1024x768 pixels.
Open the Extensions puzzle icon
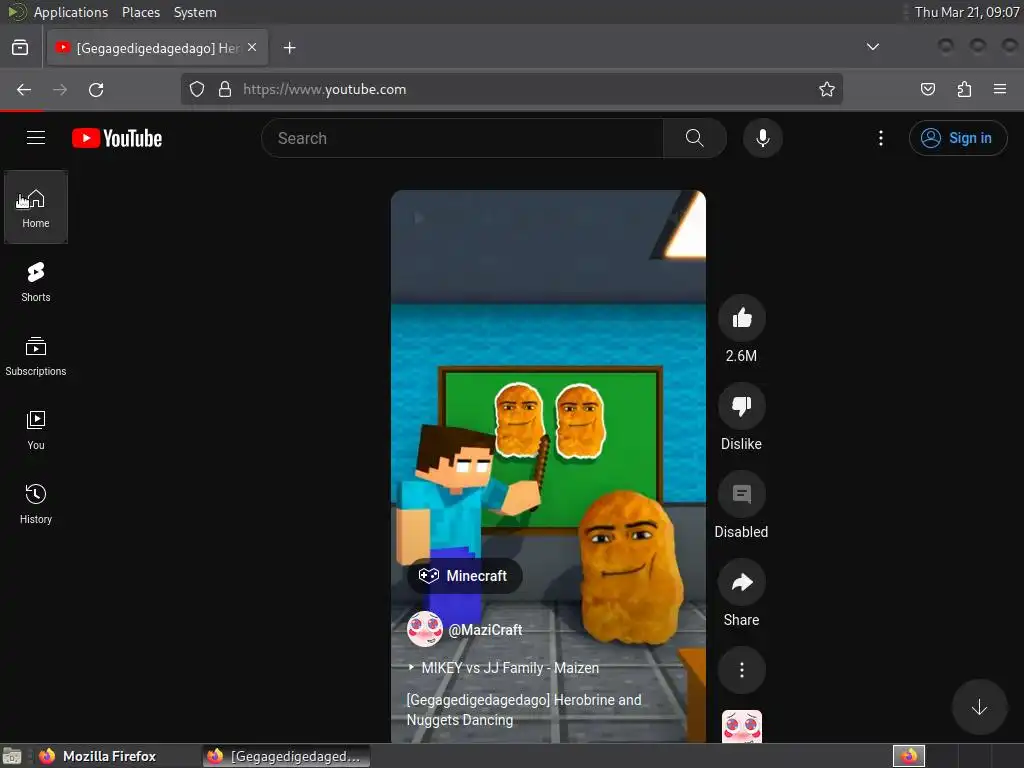tap(964, 89)
